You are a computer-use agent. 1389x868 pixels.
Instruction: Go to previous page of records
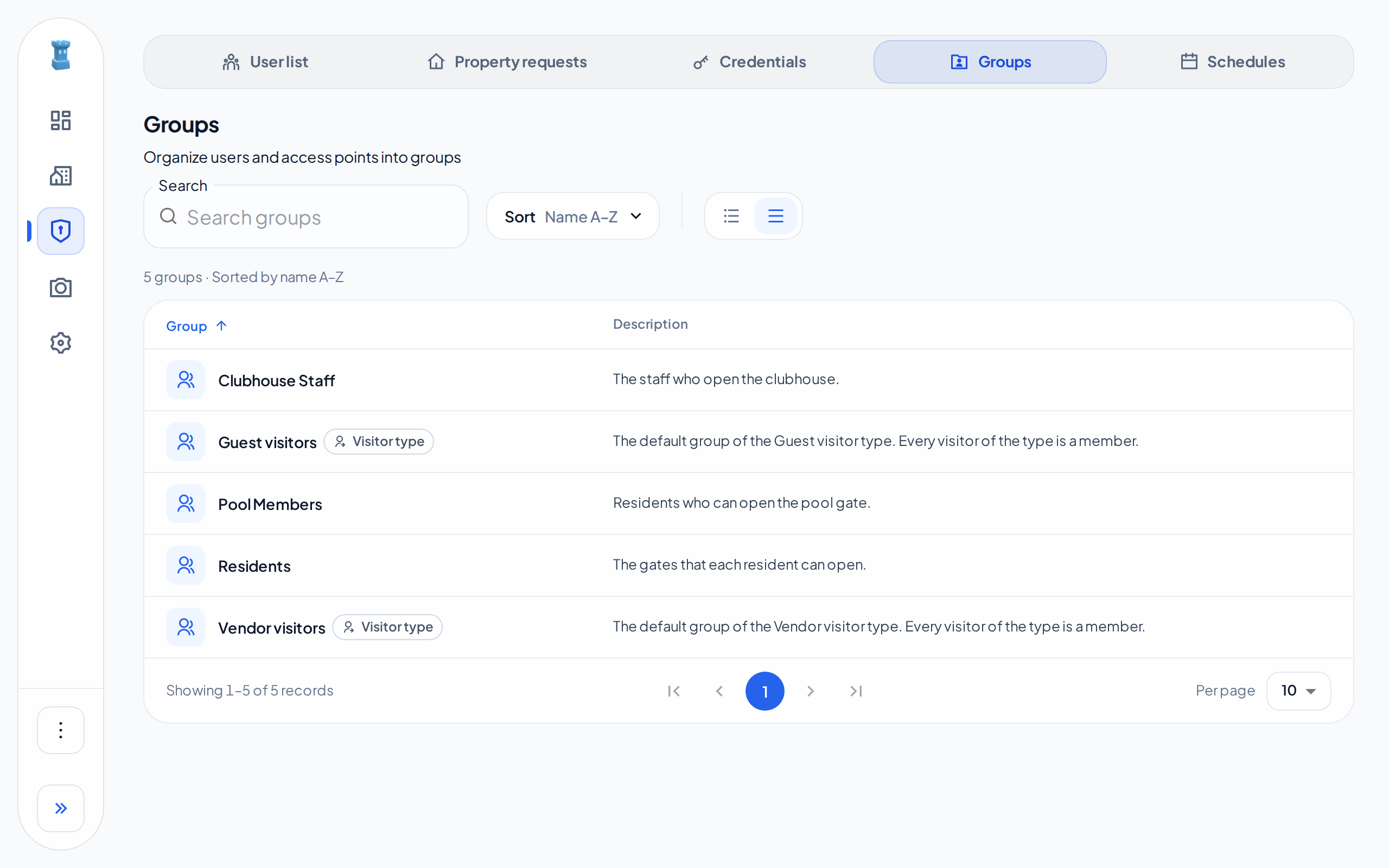(x=719, y=691)
